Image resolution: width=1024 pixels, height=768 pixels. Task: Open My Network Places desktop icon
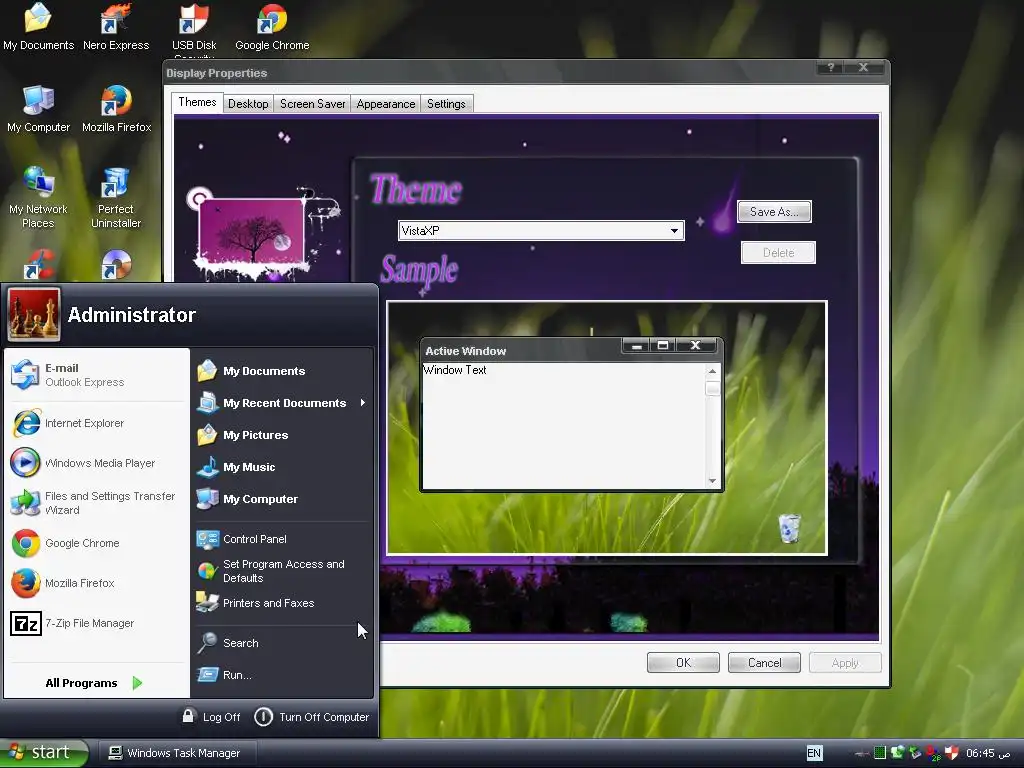[38, 198]
